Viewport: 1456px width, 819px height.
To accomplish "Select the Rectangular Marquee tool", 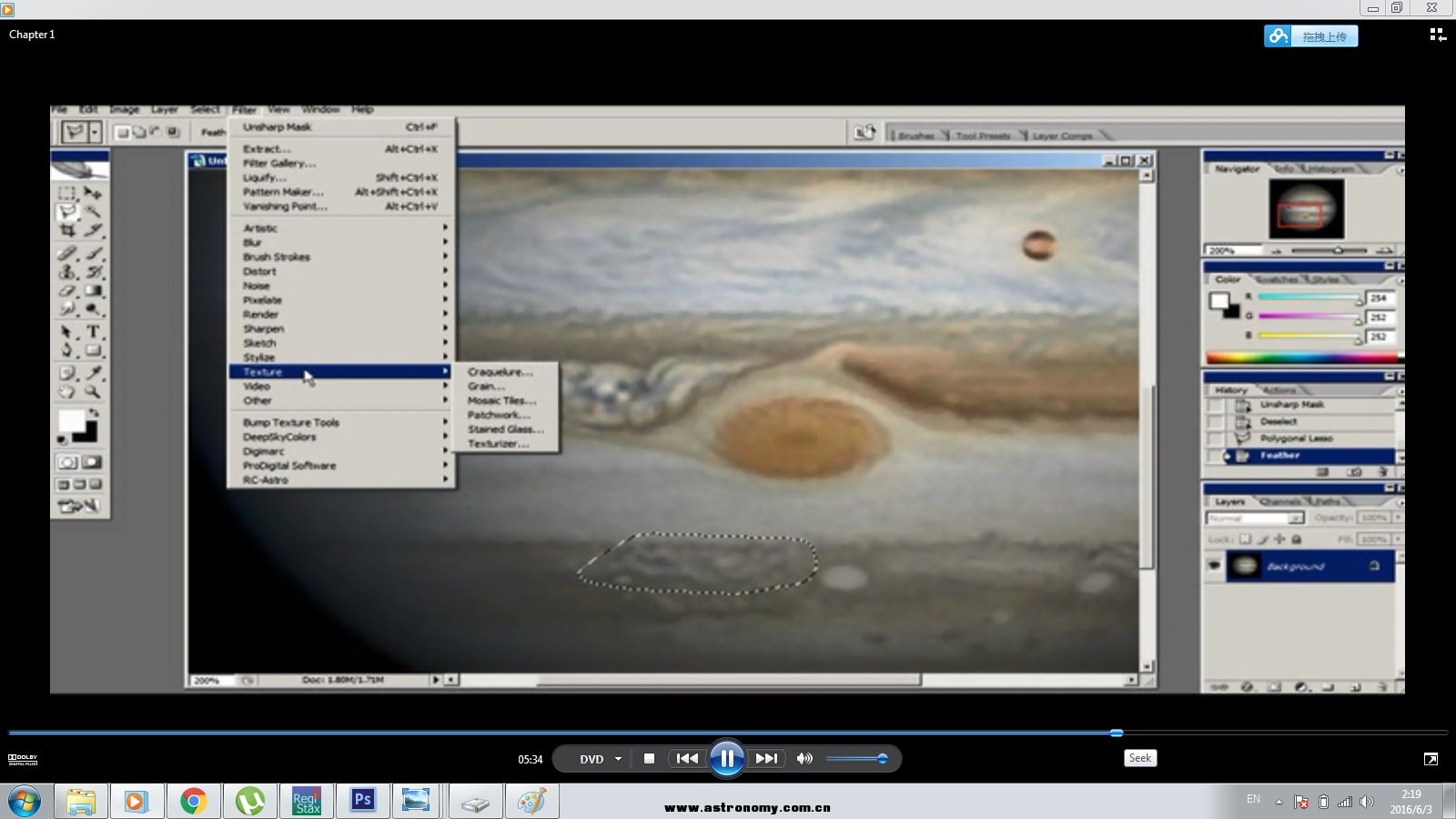I will coord(67,193).
